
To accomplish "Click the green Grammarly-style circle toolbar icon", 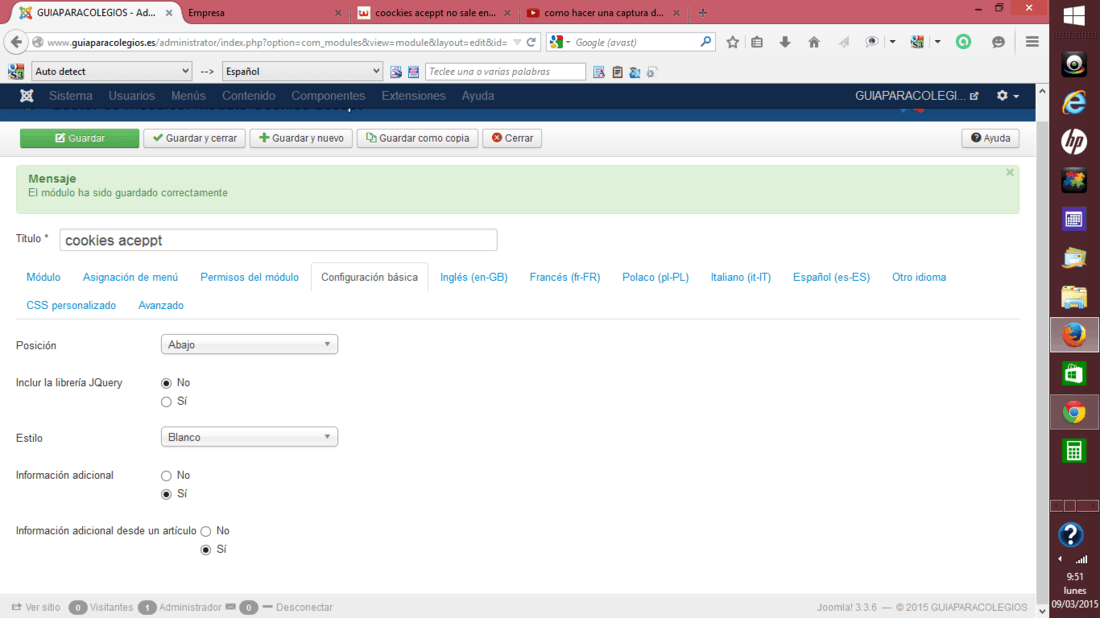I will tap(963, 42).
